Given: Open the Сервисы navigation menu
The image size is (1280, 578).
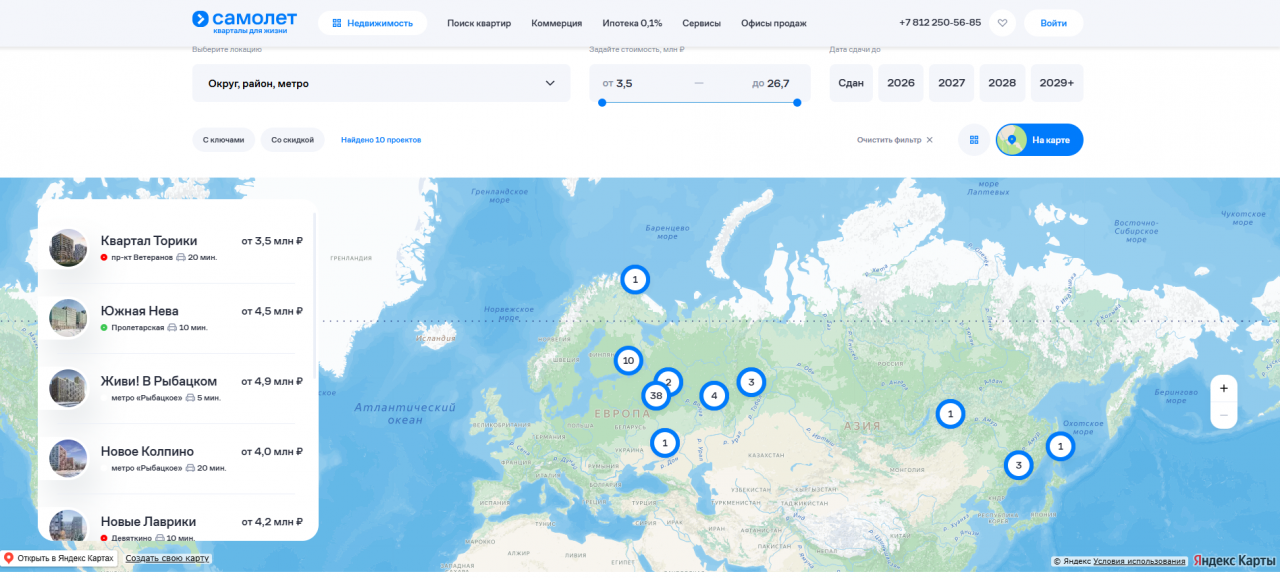Looking at the screenshot, I should 701,23.
